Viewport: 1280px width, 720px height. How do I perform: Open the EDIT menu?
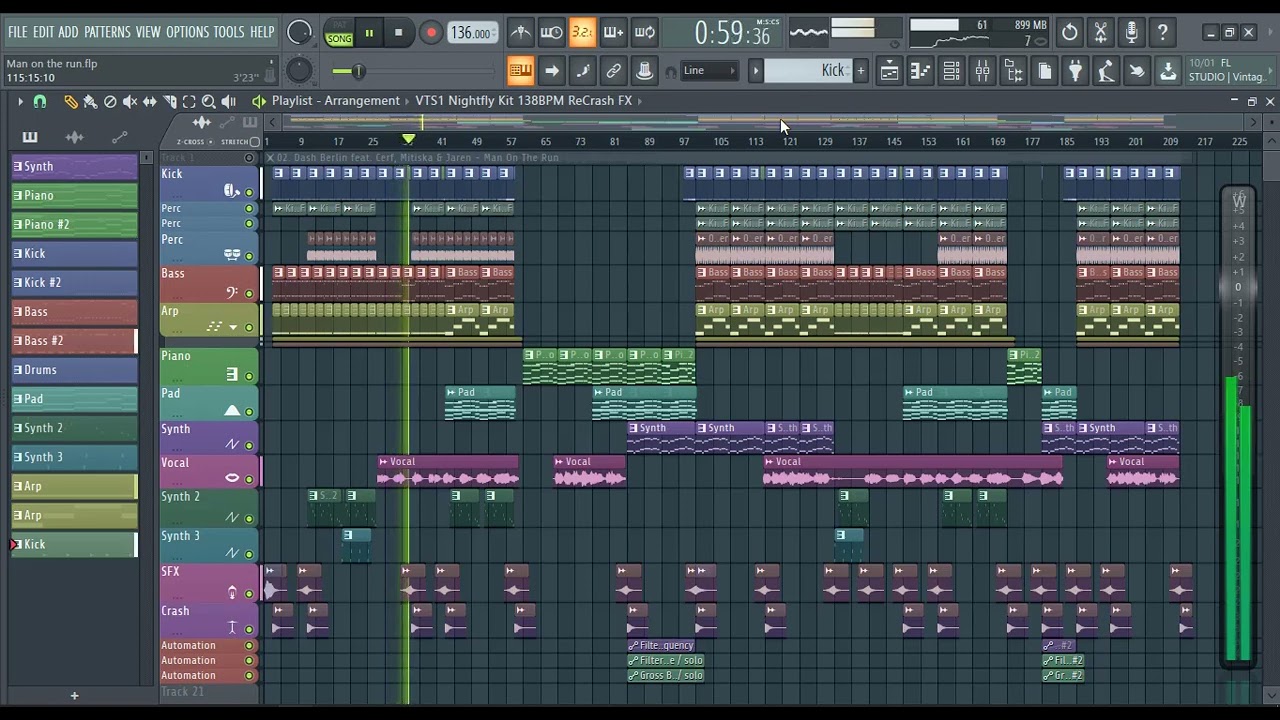(x=43, y=32)
